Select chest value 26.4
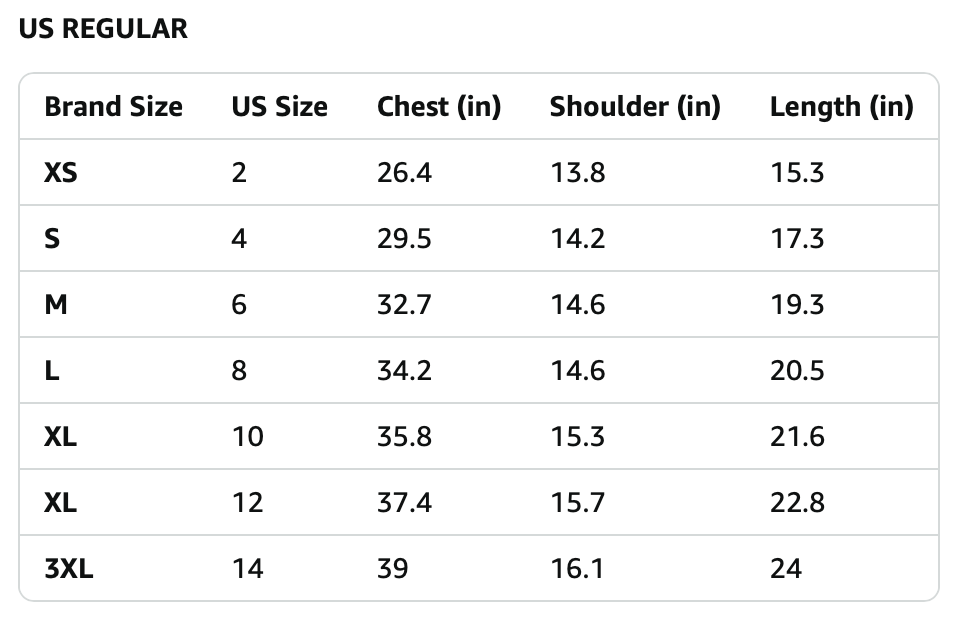The height and width of the screenshot is (628, 962). coord(404,173)
